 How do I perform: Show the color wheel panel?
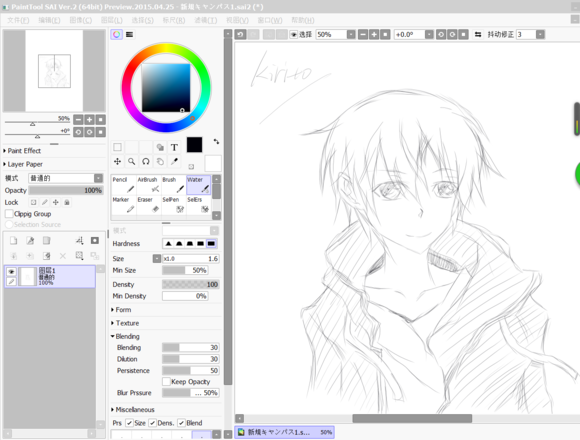tap(117, 34)
